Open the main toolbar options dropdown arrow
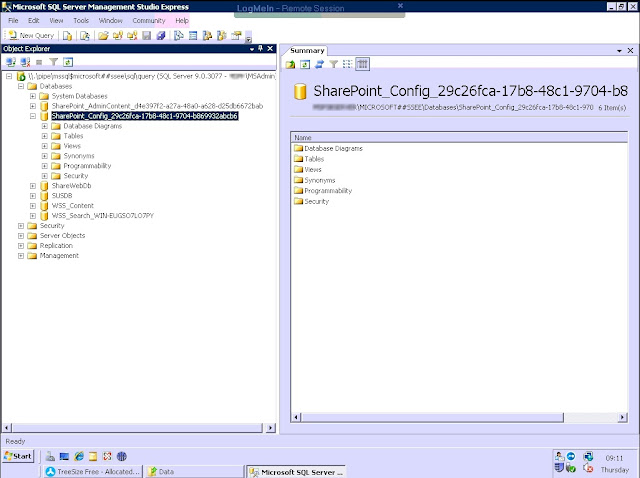 pos(248,39)
